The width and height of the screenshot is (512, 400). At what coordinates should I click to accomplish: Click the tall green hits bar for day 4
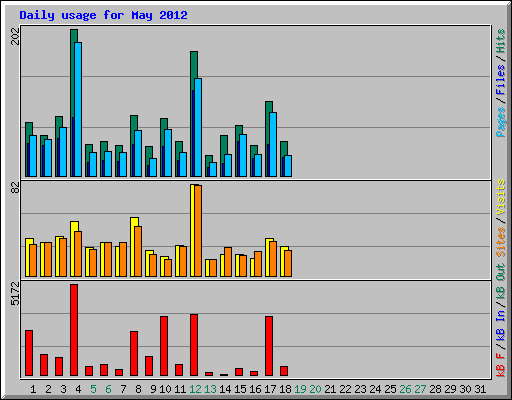point(73,73)
